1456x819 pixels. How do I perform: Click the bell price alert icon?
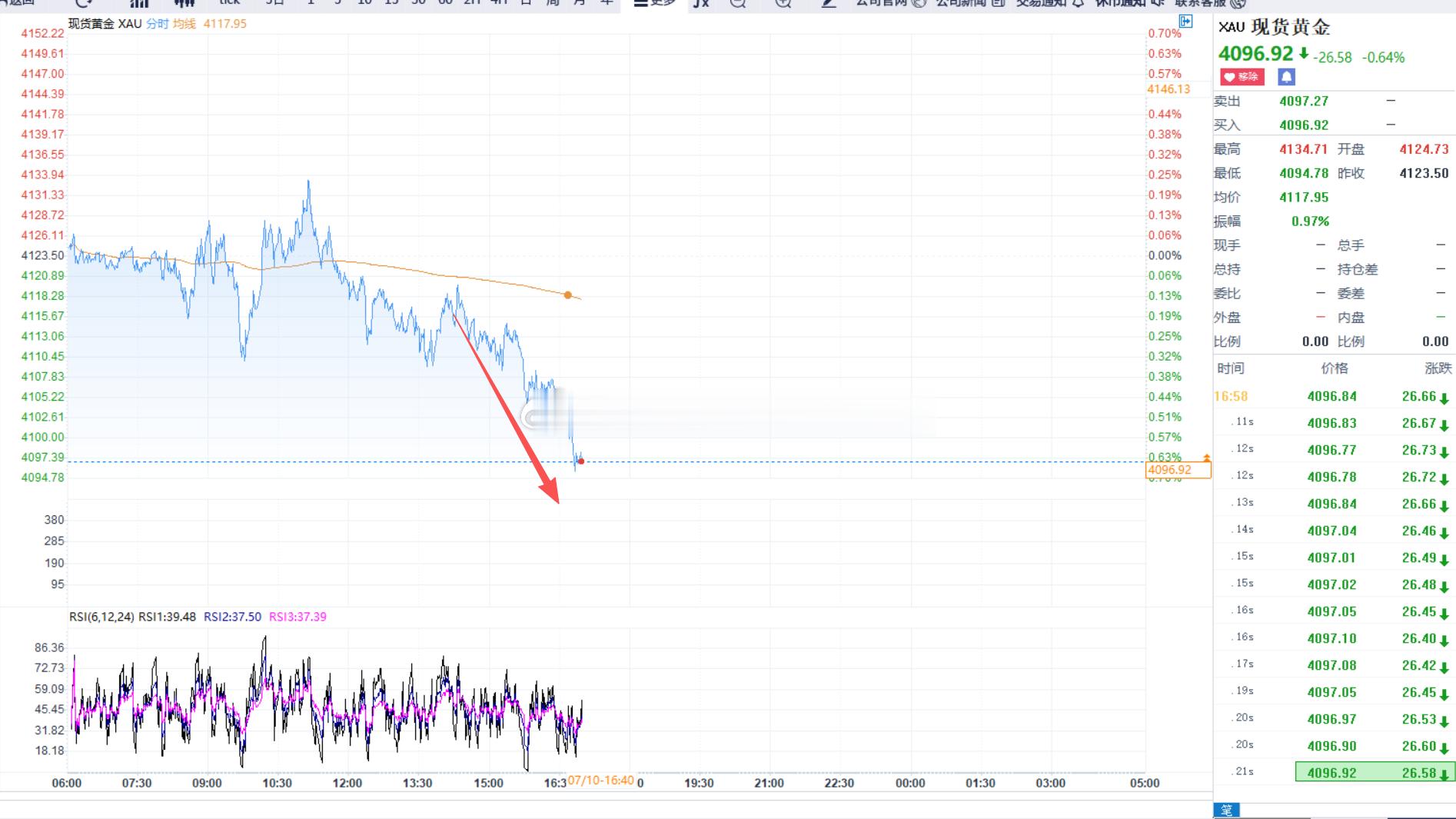coord(1286,77)
